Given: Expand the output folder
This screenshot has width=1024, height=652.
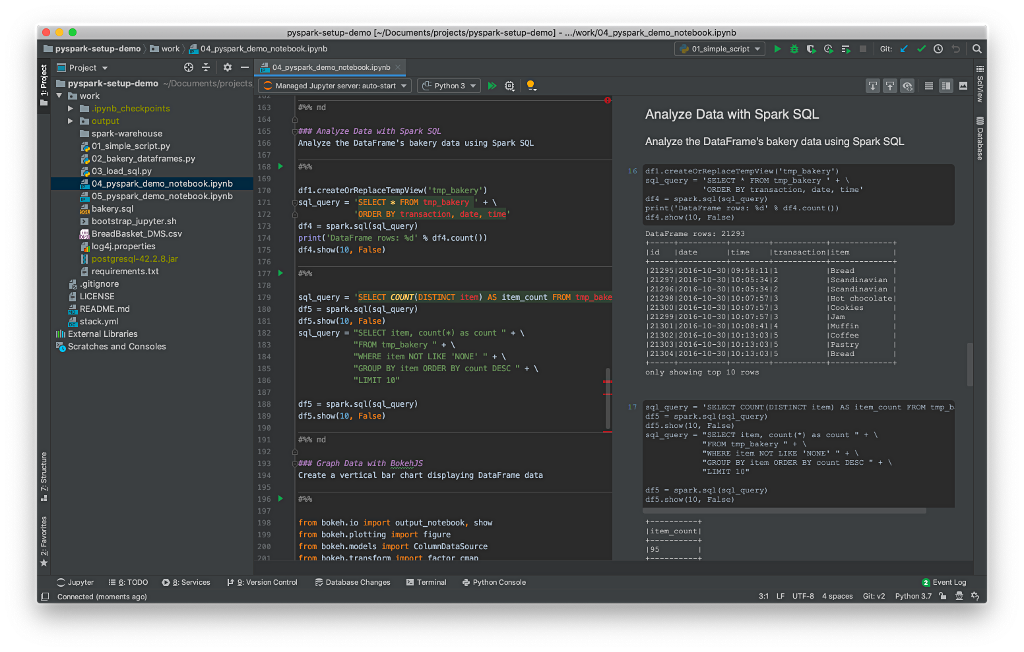Looking at the screenshot, I should click(71, 121).
